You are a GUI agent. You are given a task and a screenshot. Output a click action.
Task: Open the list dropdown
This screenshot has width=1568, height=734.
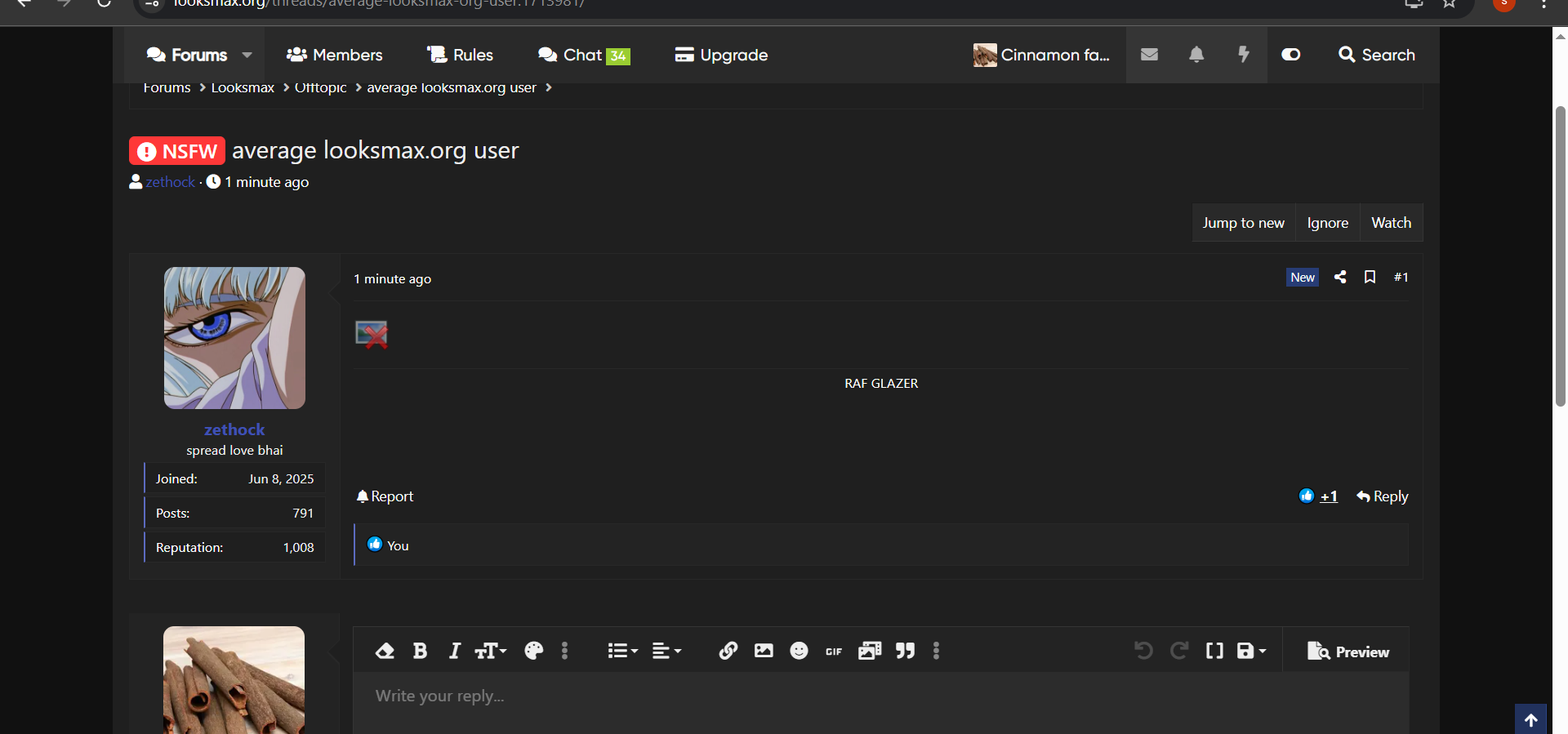tap(622, 651)
